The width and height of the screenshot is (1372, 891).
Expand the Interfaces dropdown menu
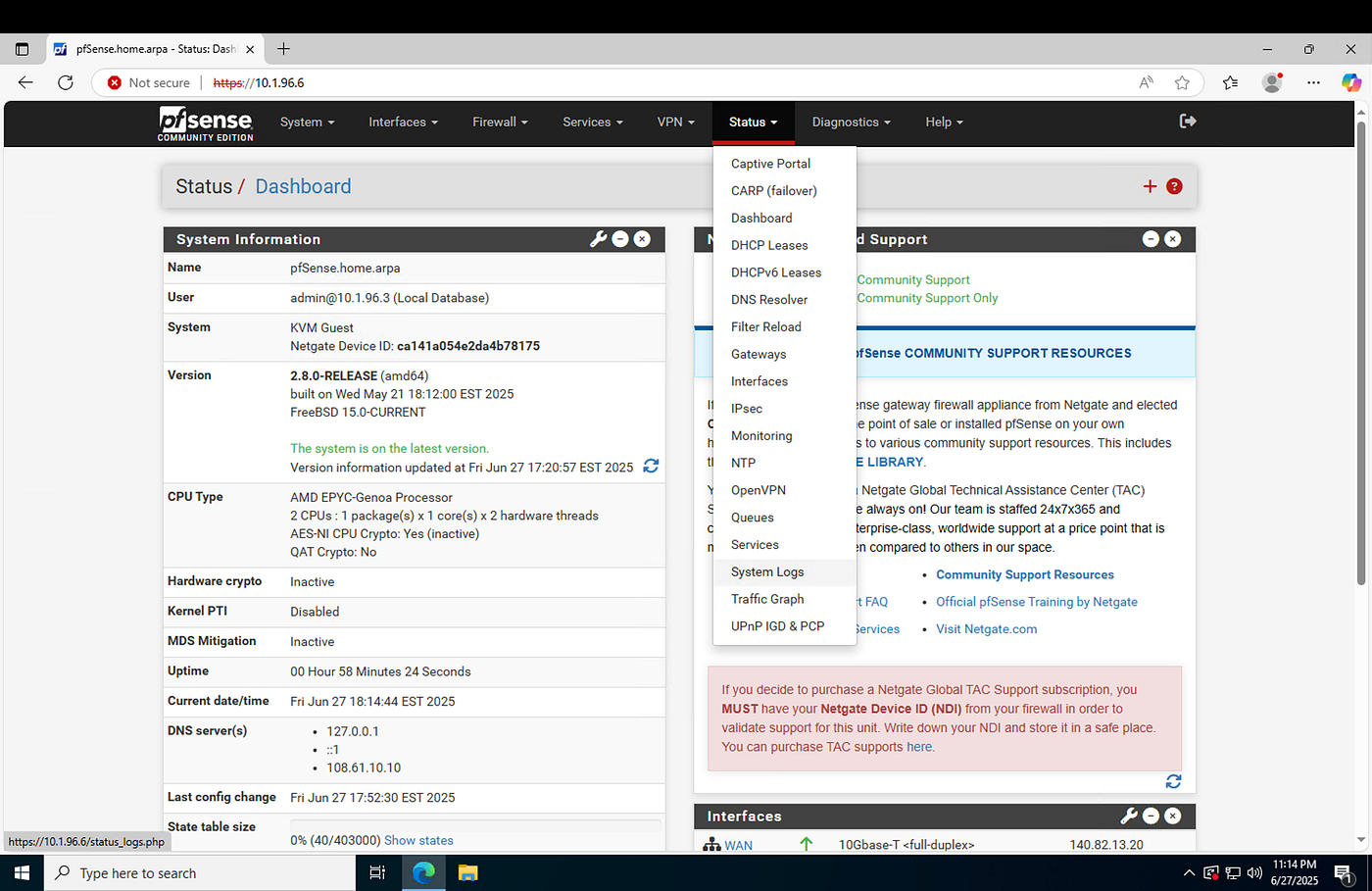coord(403,122)
